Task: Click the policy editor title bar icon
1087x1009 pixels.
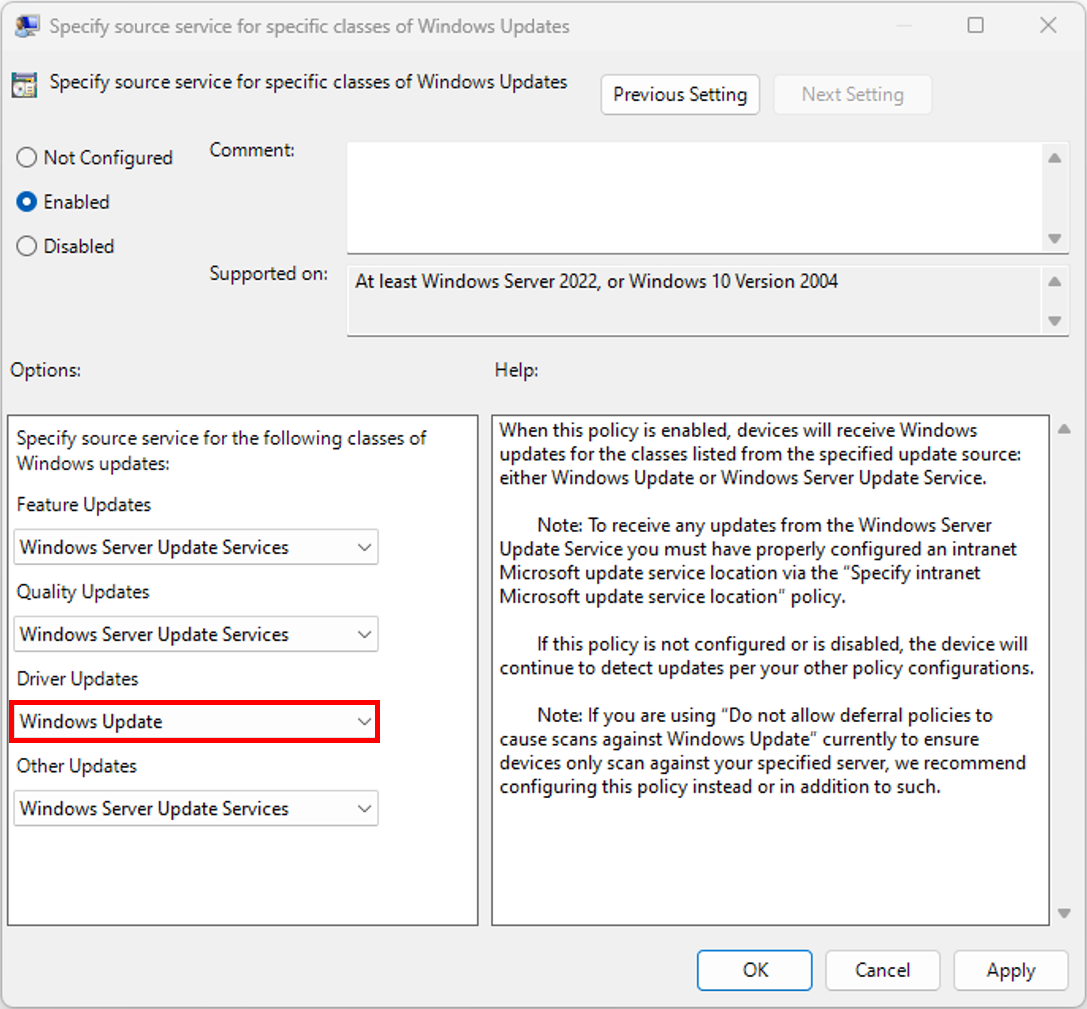Action: [26, 26]
